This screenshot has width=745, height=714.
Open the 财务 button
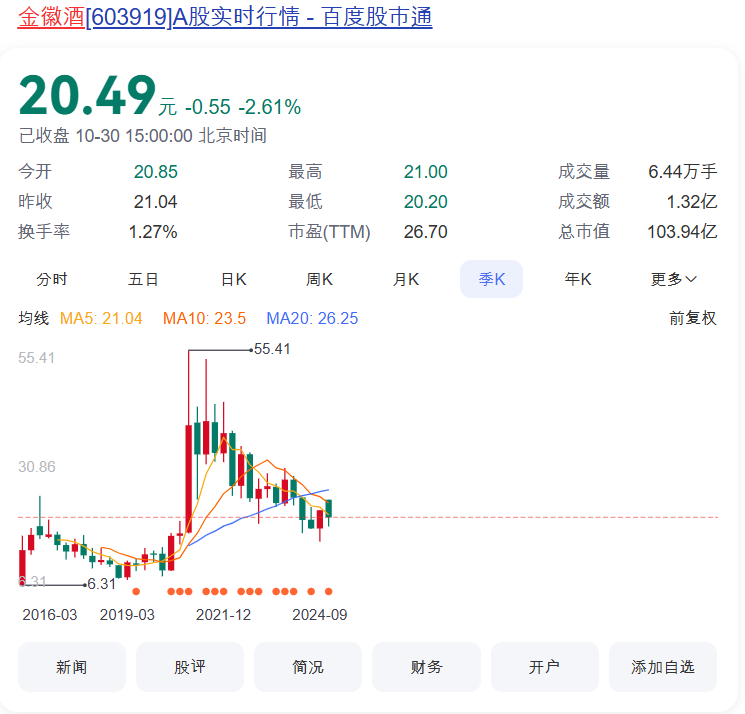(426, 667)
